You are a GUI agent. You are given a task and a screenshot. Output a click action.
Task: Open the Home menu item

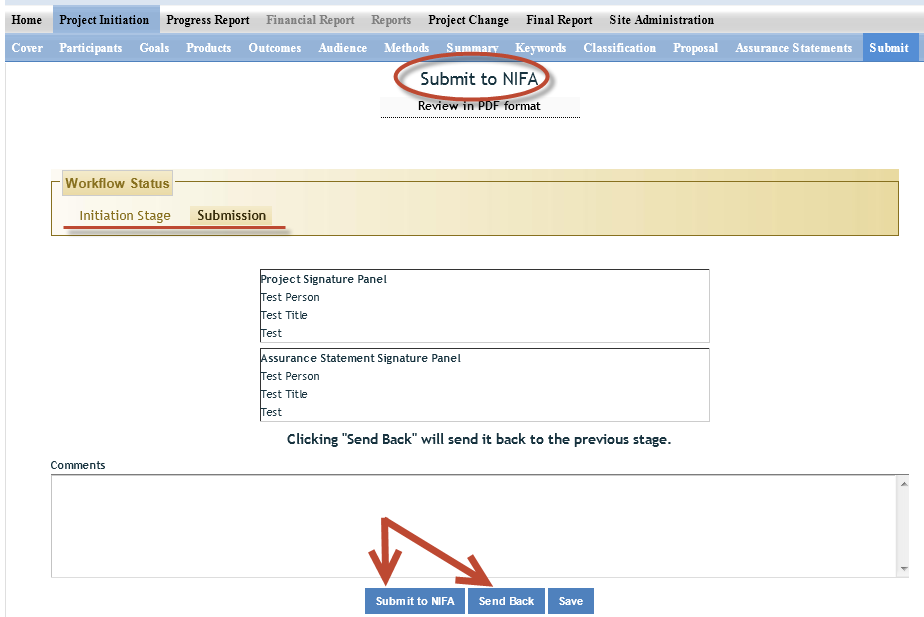coord(27,20)
